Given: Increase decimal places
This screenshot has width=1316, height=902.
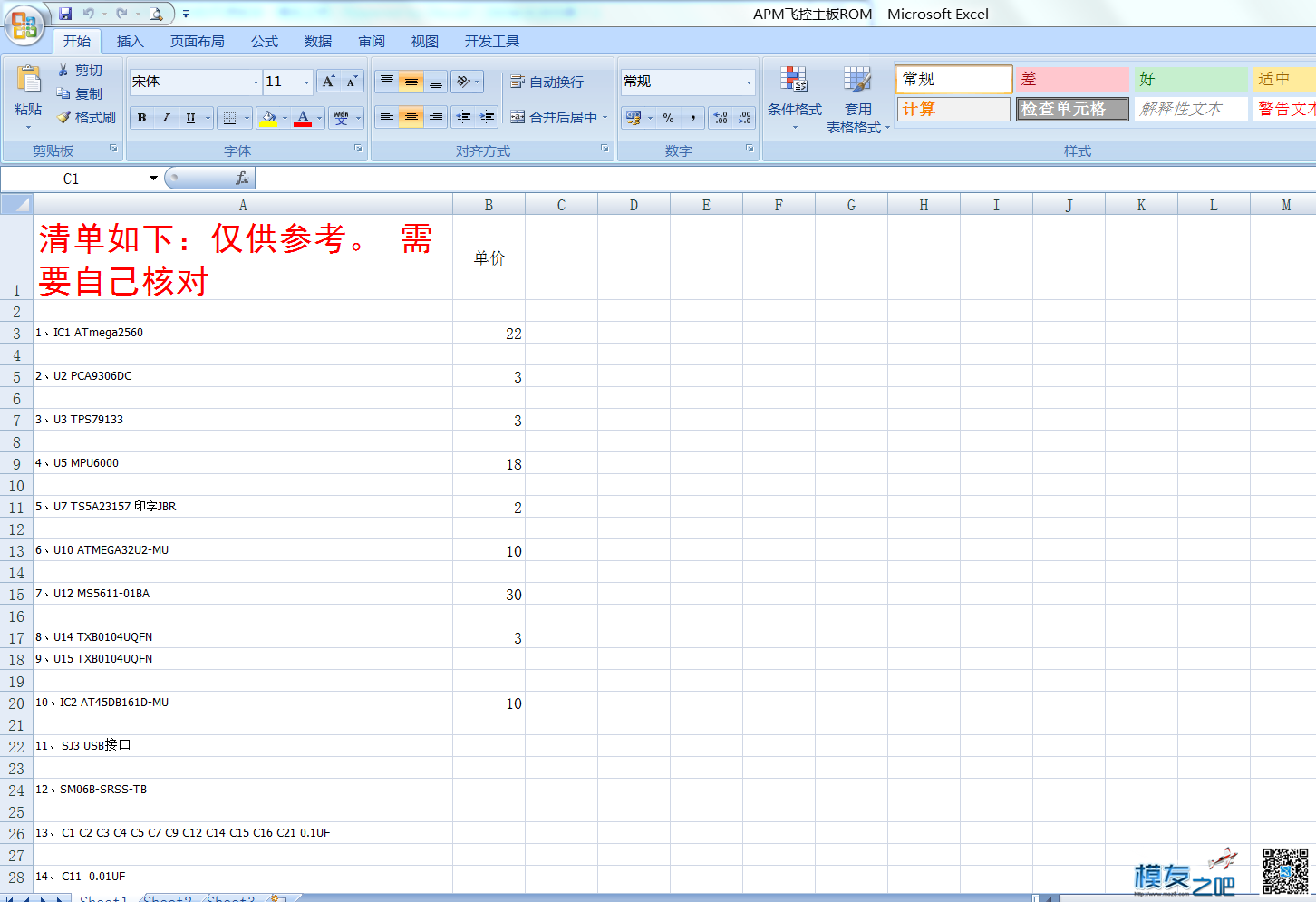Looking at the screenshot, I should (721, 118).
